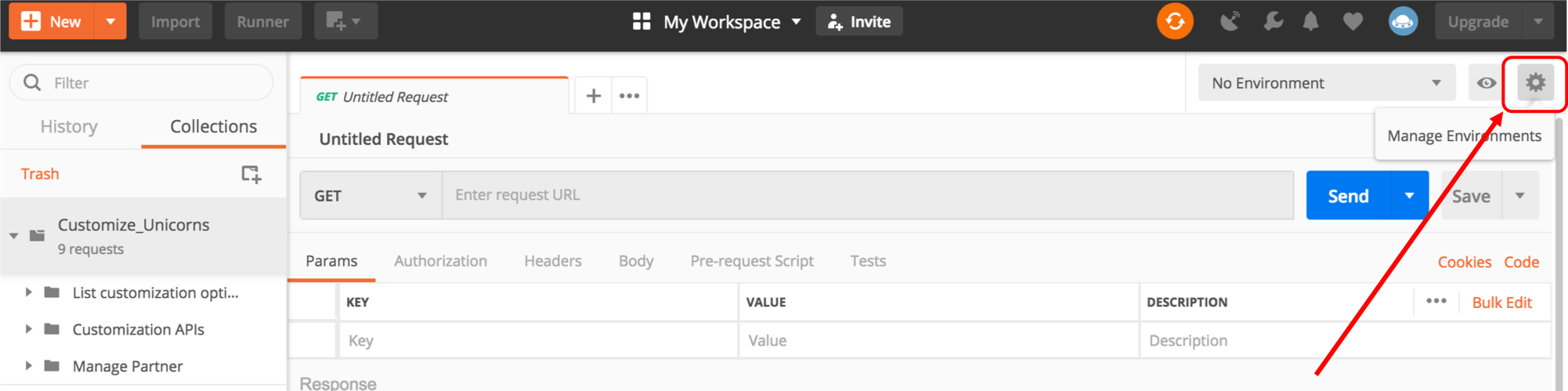The image size is (1568, 391).
Task: Click the Filter search field
Action: pyautogui.click(x=141, y=82)
